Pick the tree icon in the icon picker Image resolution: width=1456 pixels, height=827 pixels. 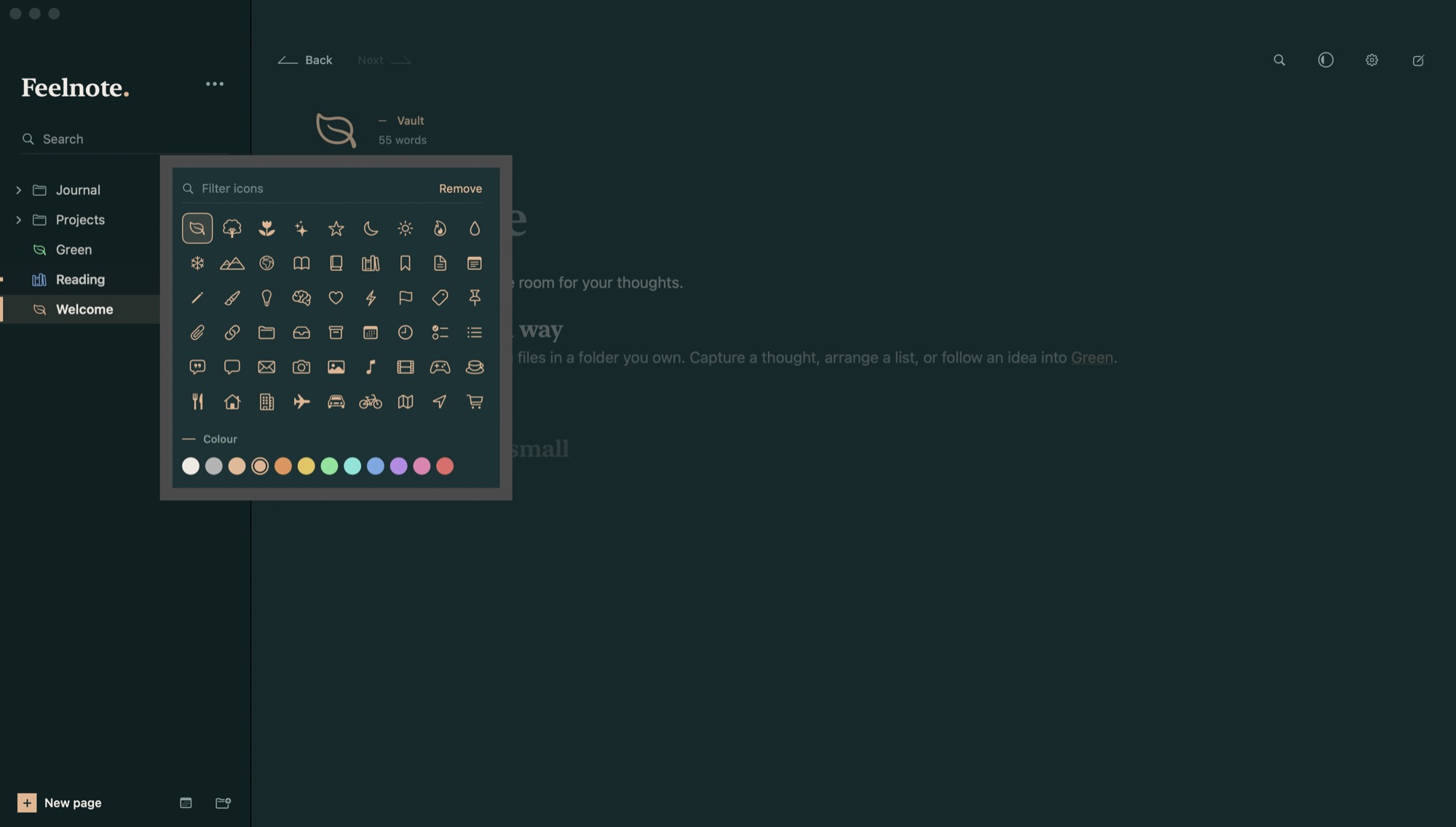tap(232, 229)
